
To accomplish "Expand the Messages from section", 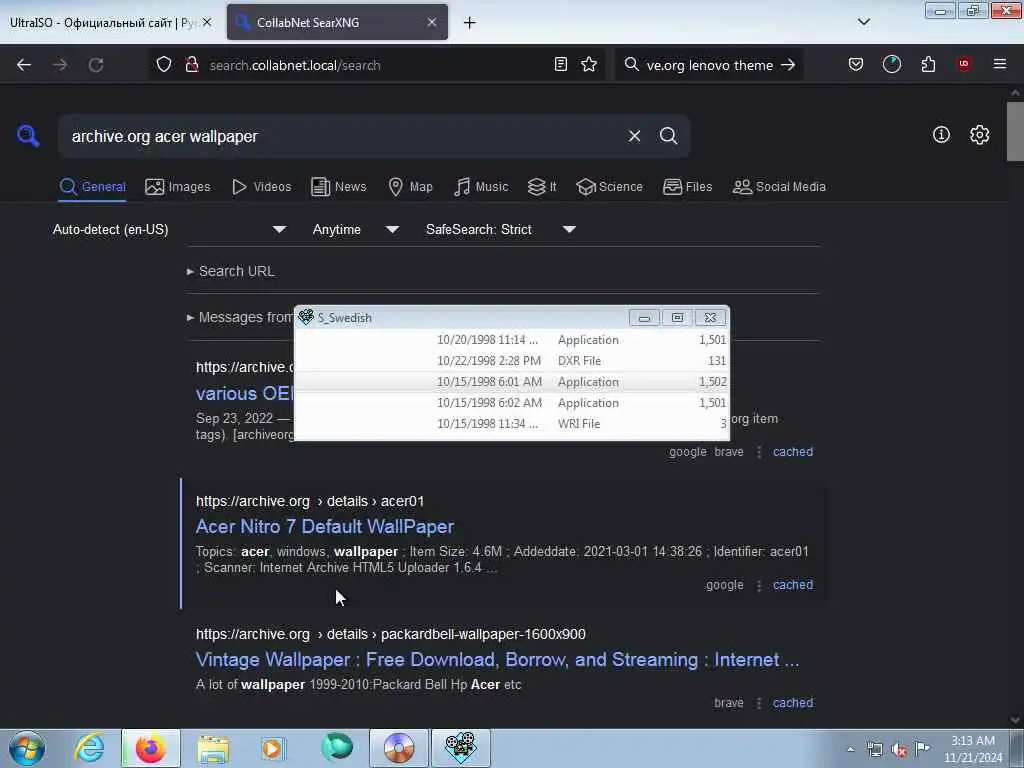I will point(240,317).
